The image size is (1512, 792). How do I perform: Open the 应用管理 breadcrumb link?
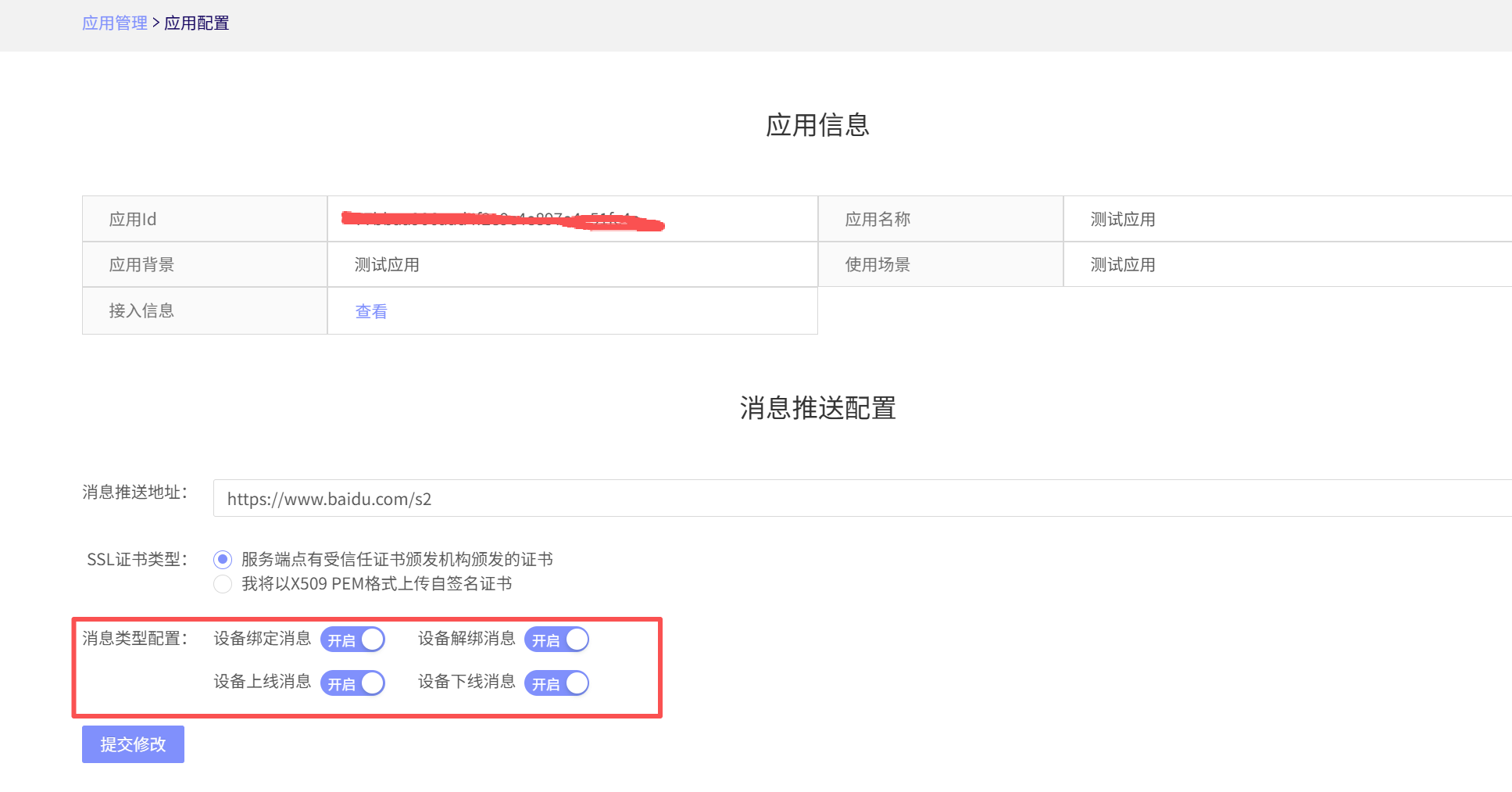(114, 23)
